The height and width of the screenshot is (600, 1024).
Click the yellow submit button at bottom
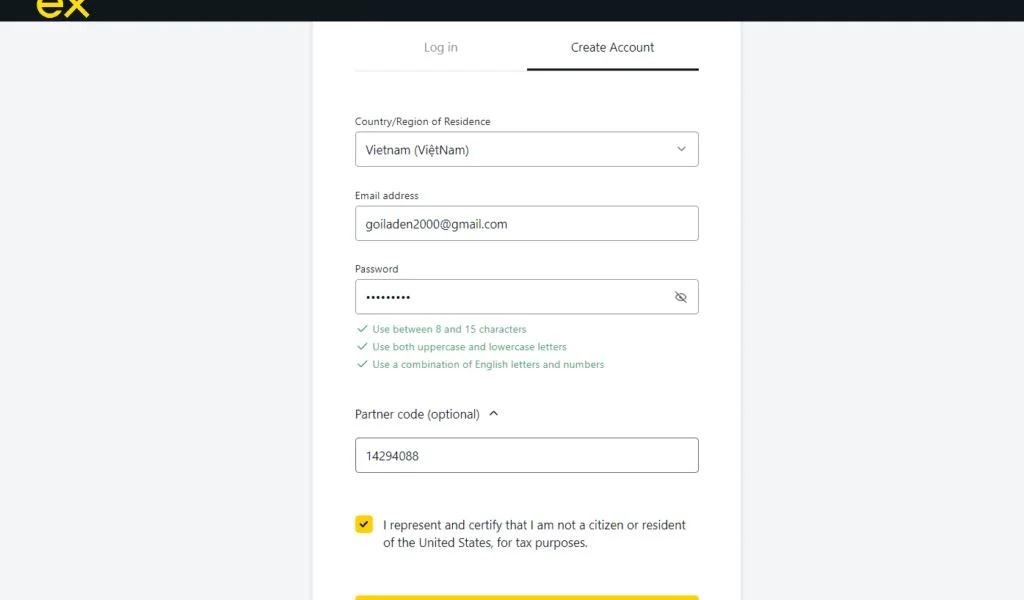point(527,596)
